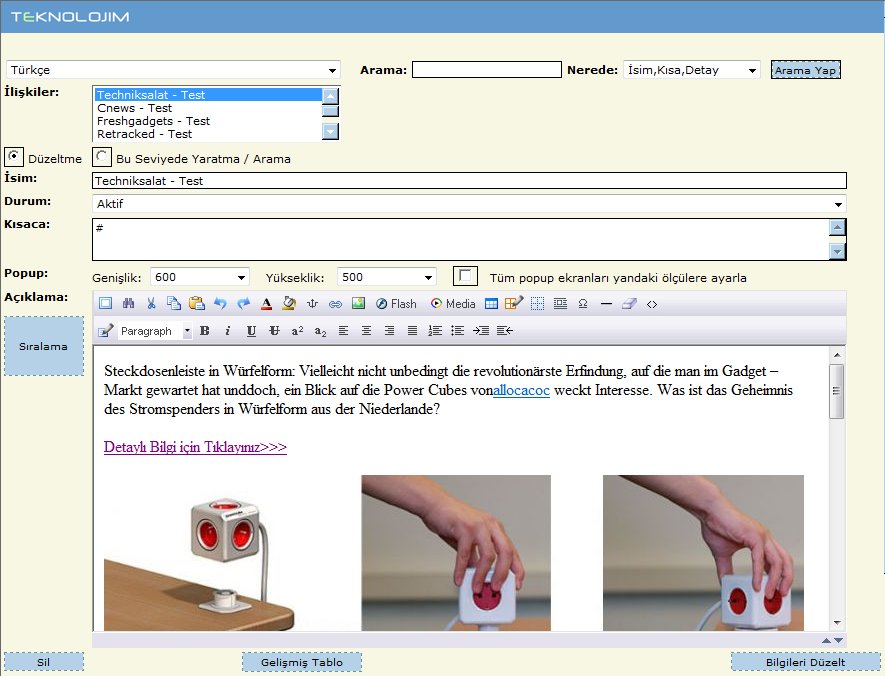Select the Düzeltme radio button
The image size is (885, 676).
(x=14, y=156)
